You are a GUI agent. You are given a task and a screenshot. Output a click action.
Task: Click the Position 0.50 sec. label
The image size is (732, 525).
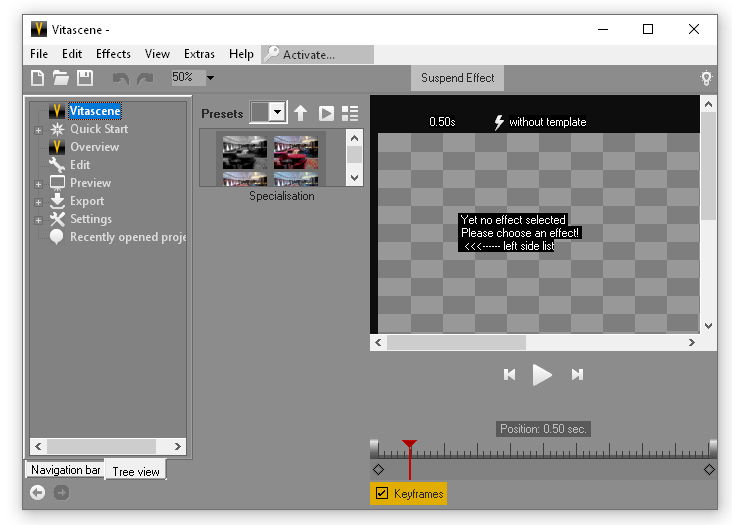click(543, 429)
